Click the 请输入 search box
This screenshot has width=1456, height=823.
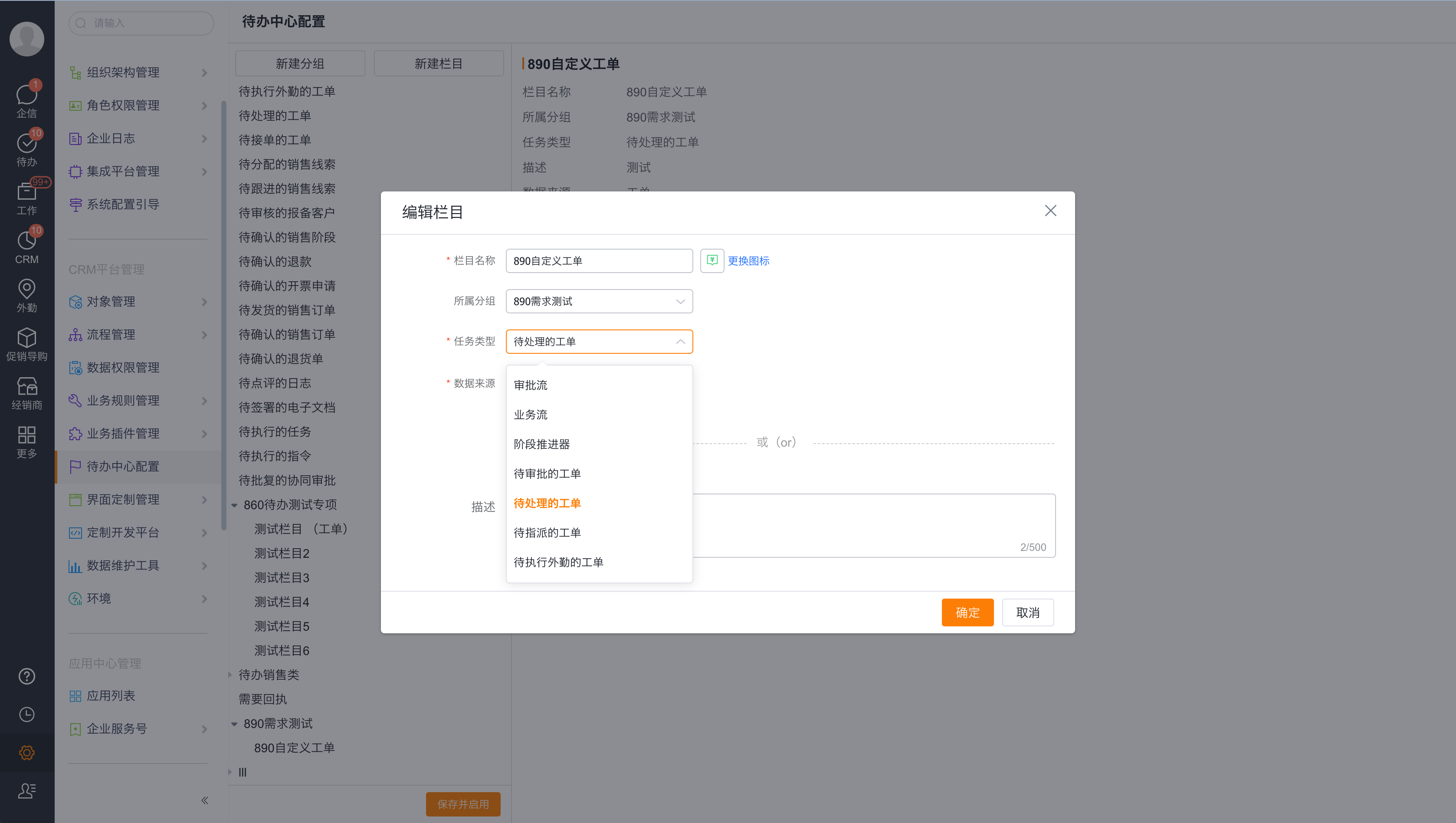141,23
